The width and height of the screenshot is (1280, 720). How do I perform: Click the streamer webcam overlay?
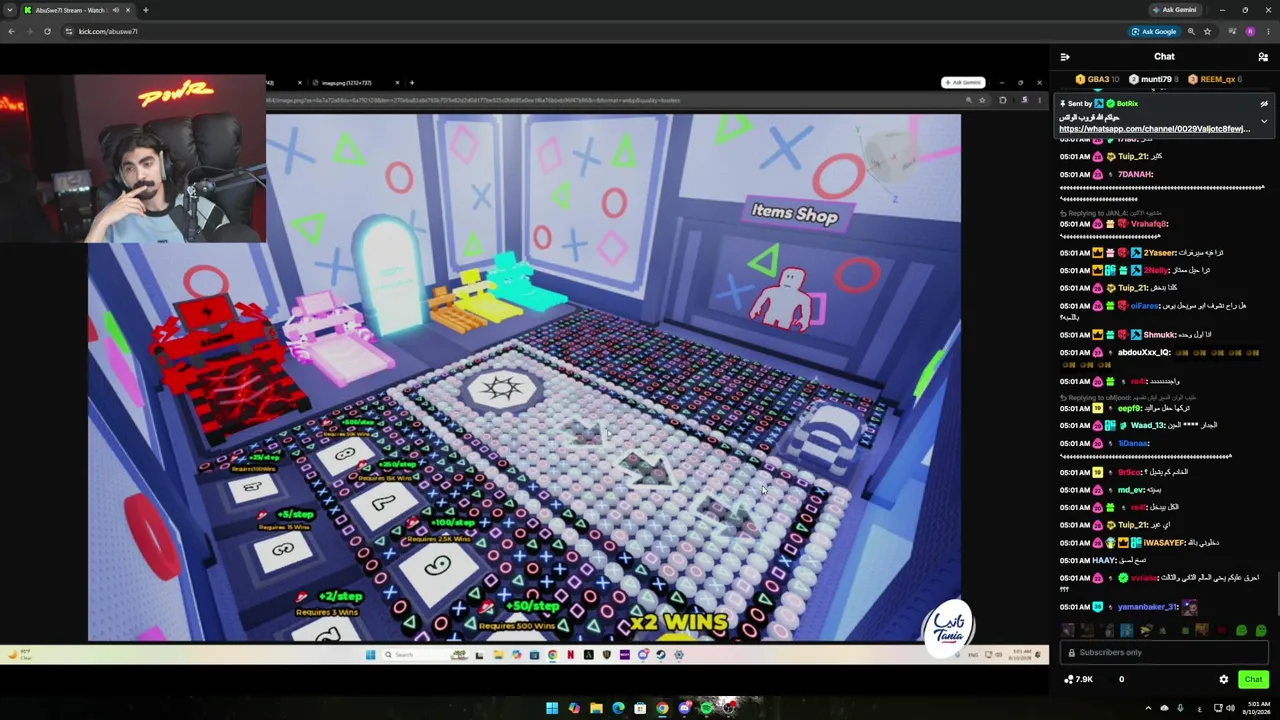(133, 160)
